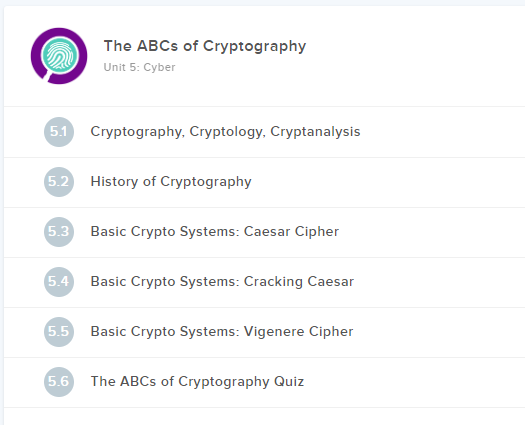Open Basic Crypto Systems: Vigenere Cipher lesson
Image resolution: width=525 pixels, height=425 pixels.
[x=222, y=331]
